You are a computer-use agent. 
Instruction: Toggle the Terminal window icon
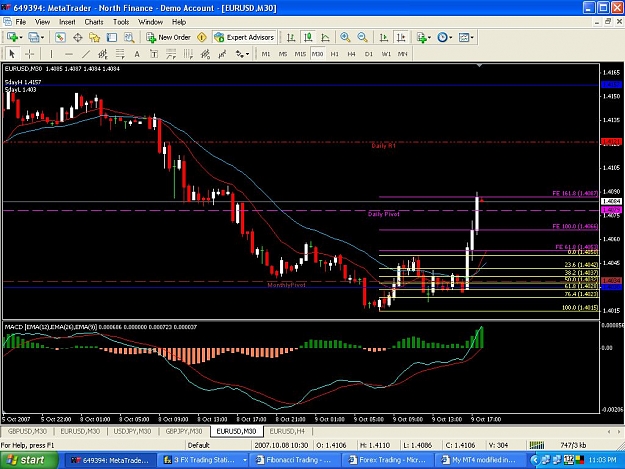click(112, 37)
